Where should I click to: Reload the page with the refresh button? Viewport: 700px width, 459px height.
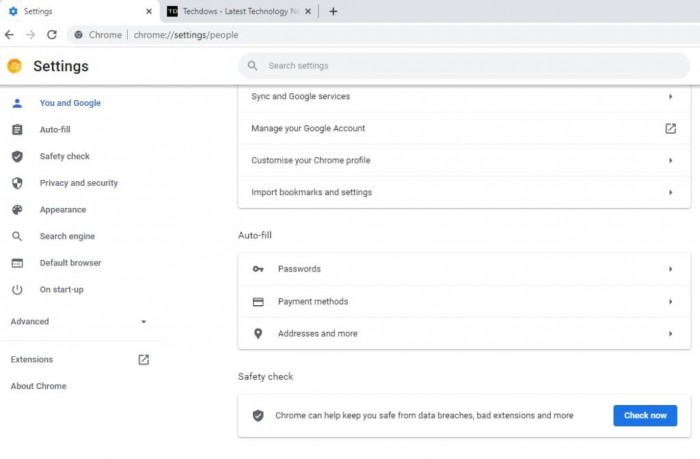point(52,34)
